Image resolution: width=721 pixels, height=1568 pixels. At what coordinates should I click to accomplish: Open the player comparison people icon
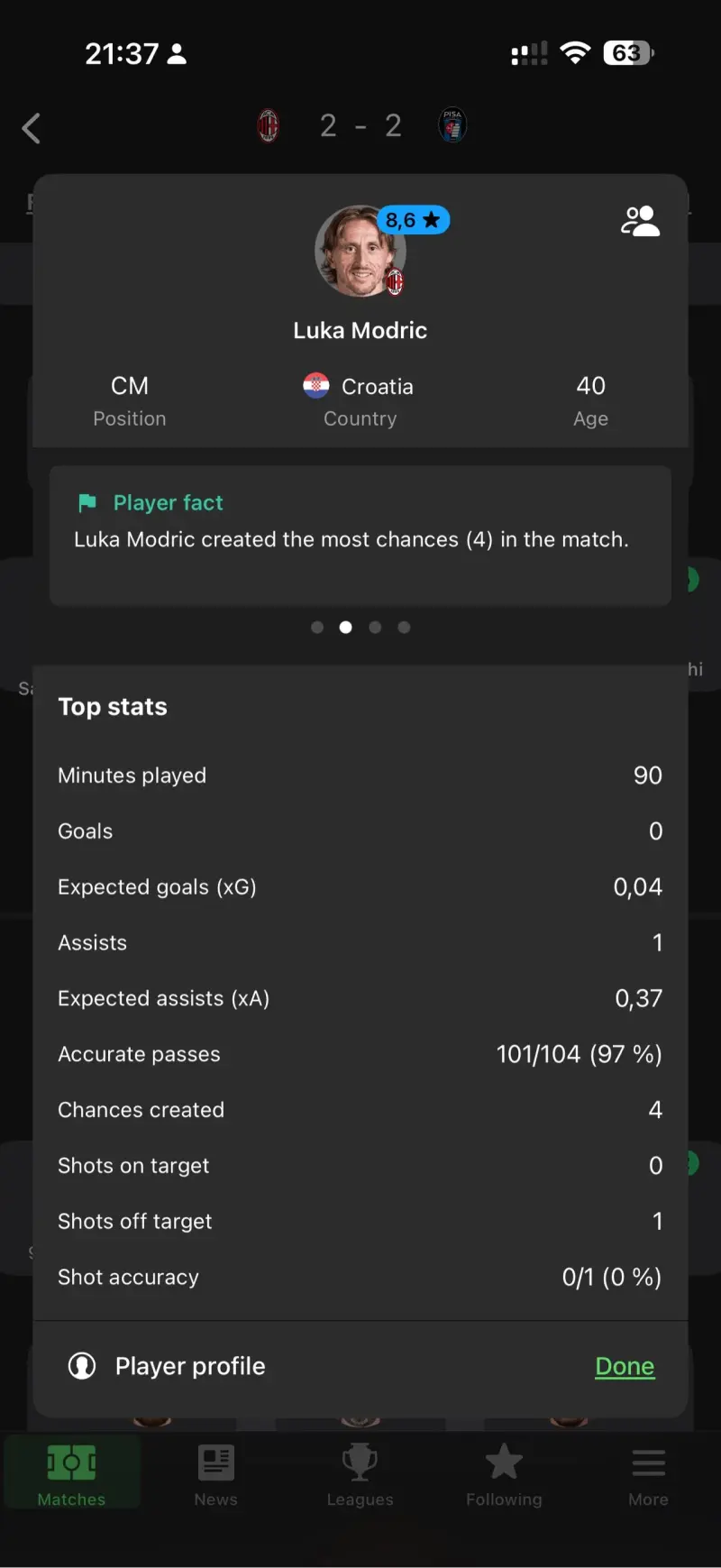640,221
